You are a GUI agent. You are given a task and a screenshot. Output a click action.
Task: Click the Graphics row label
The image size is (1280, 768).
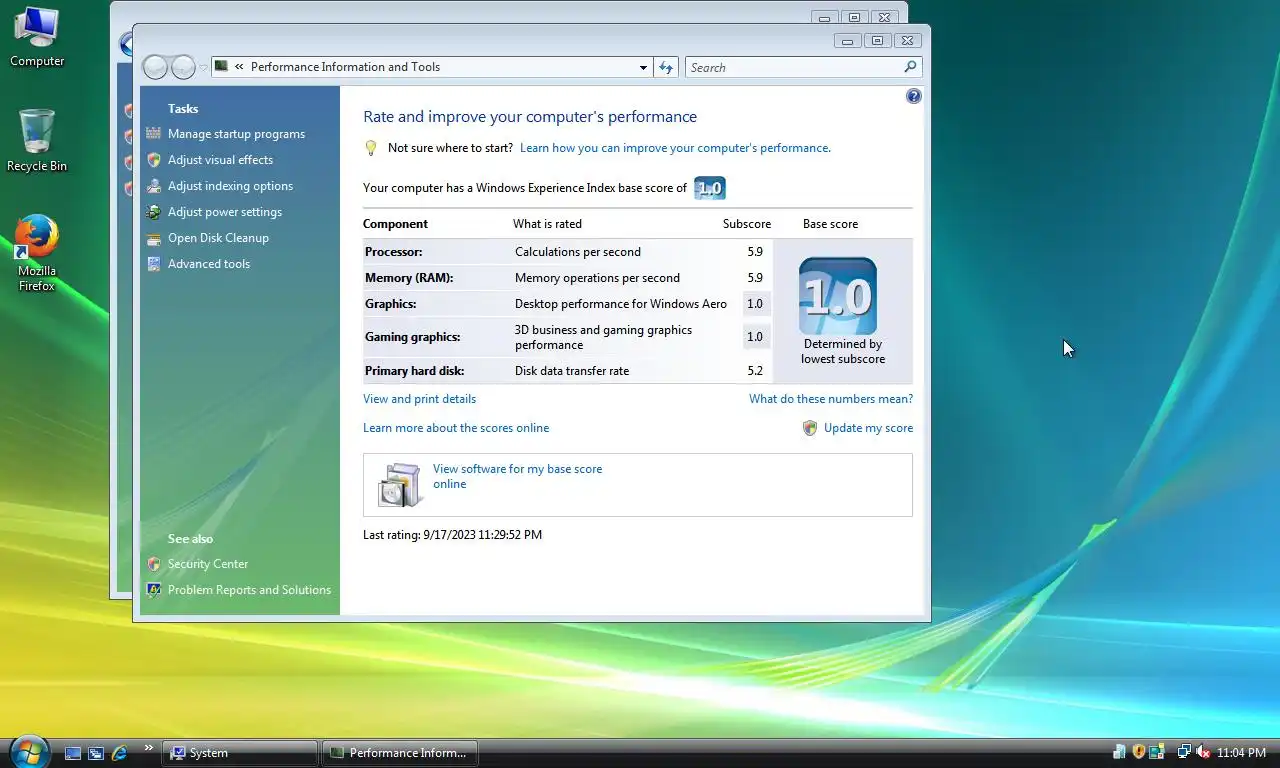click(x=390, y=304)
